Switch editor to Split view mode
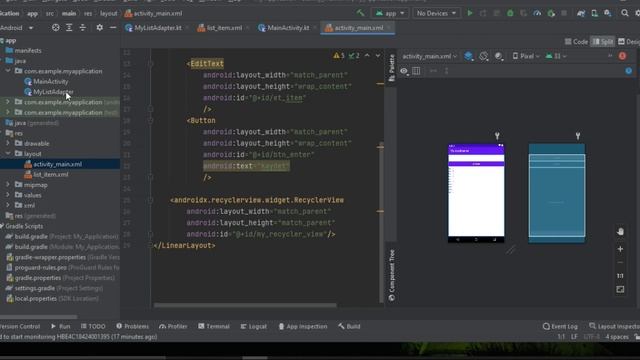 point(603,42)
